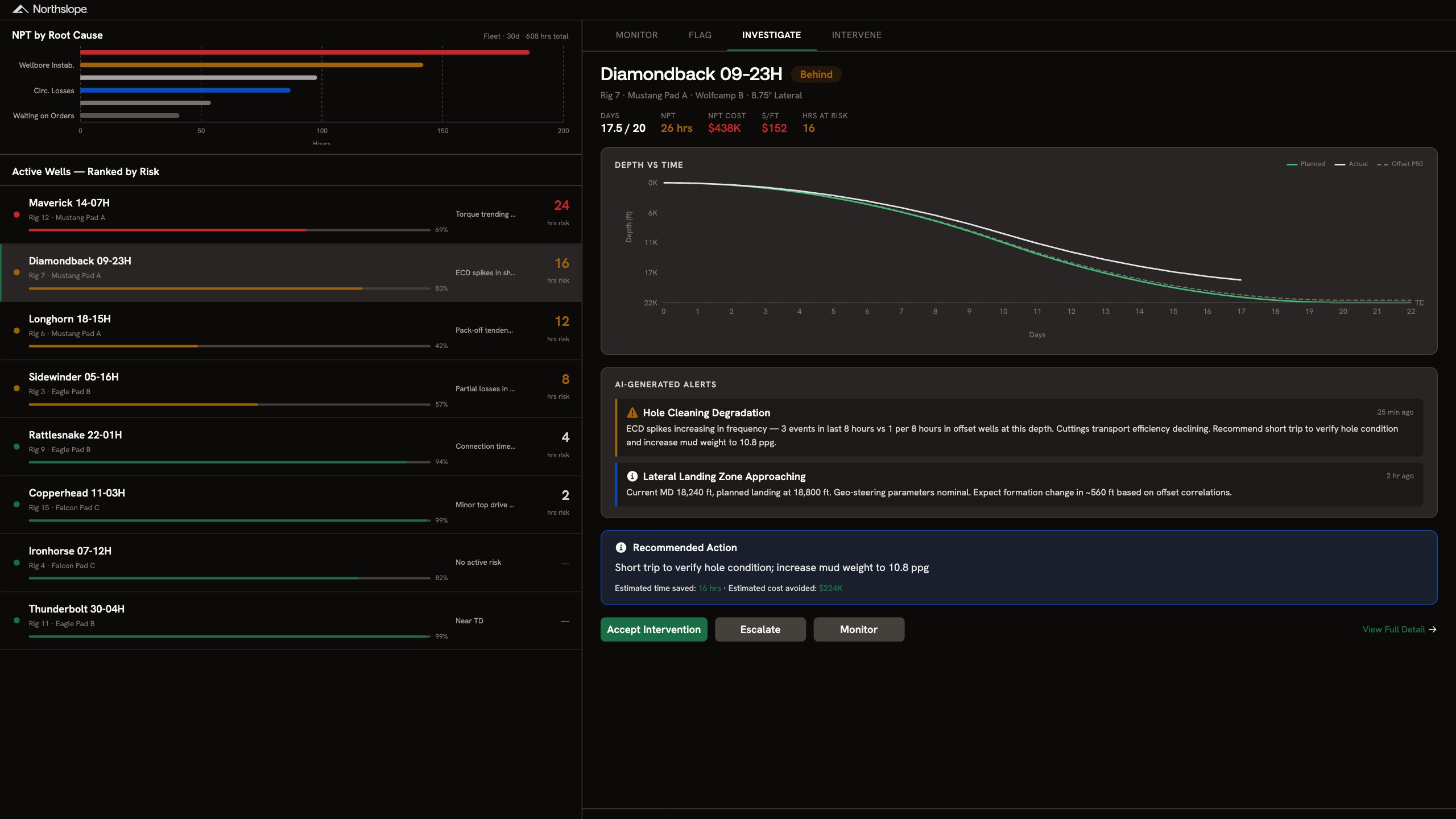Click the red Wellbore Instab. NPT bar
This screenshot has width=1456, height=819.
point(304,52)
